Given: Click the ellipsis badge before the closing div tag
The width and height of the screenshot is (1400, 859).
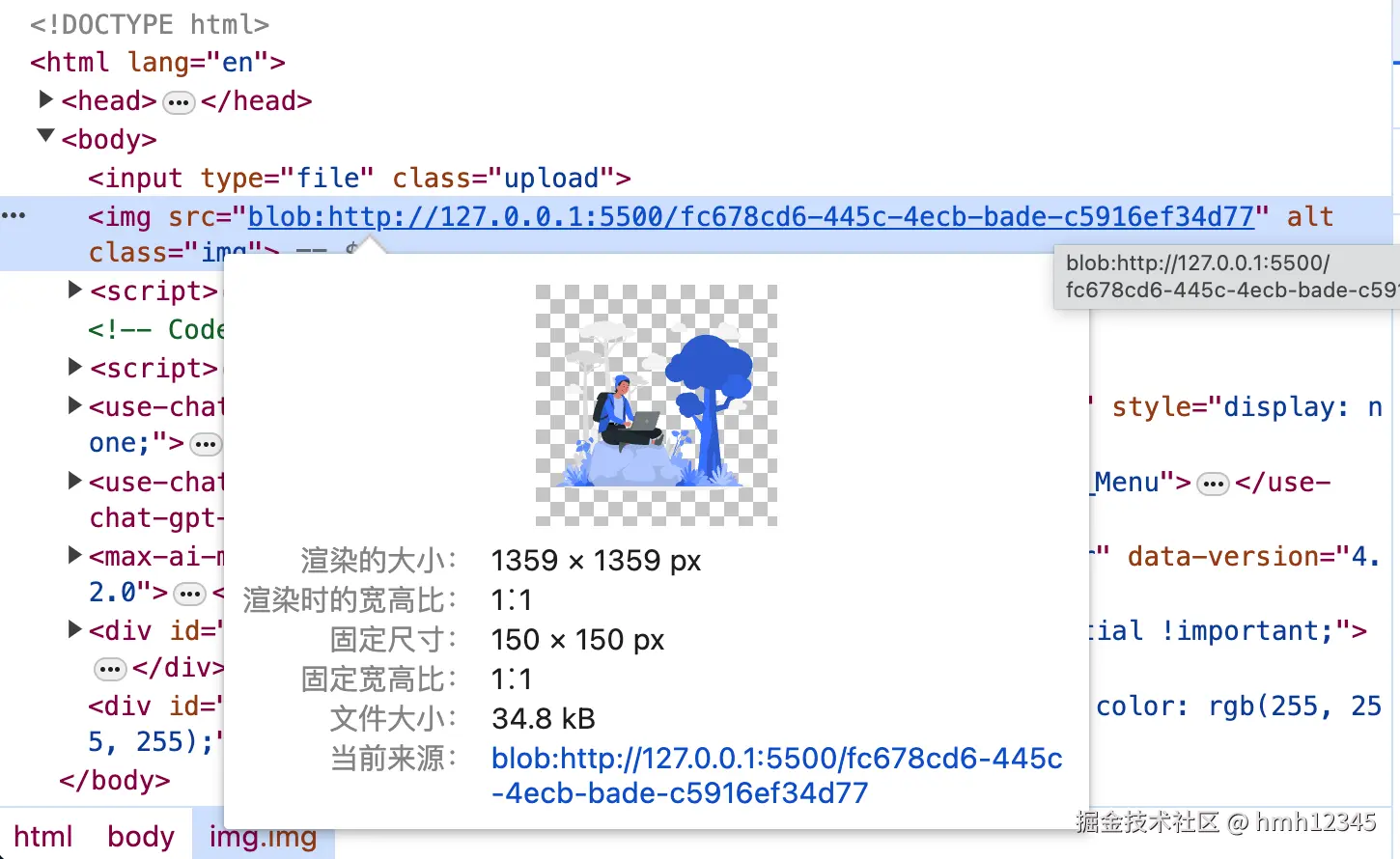Looking at the screenshot, I should (111, 669).
